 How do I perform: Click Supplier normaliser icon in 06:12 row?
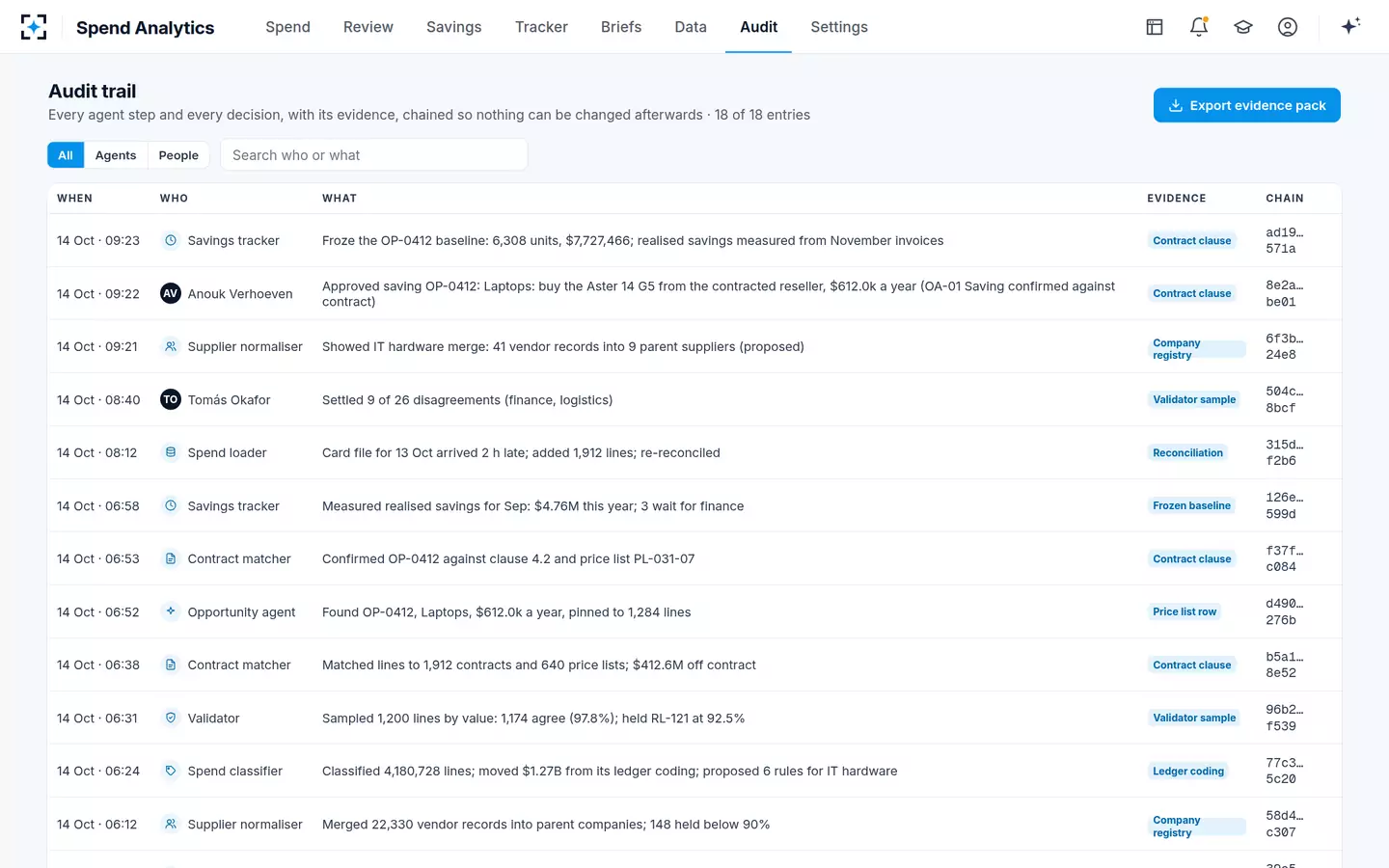click(x=171, y=824)
